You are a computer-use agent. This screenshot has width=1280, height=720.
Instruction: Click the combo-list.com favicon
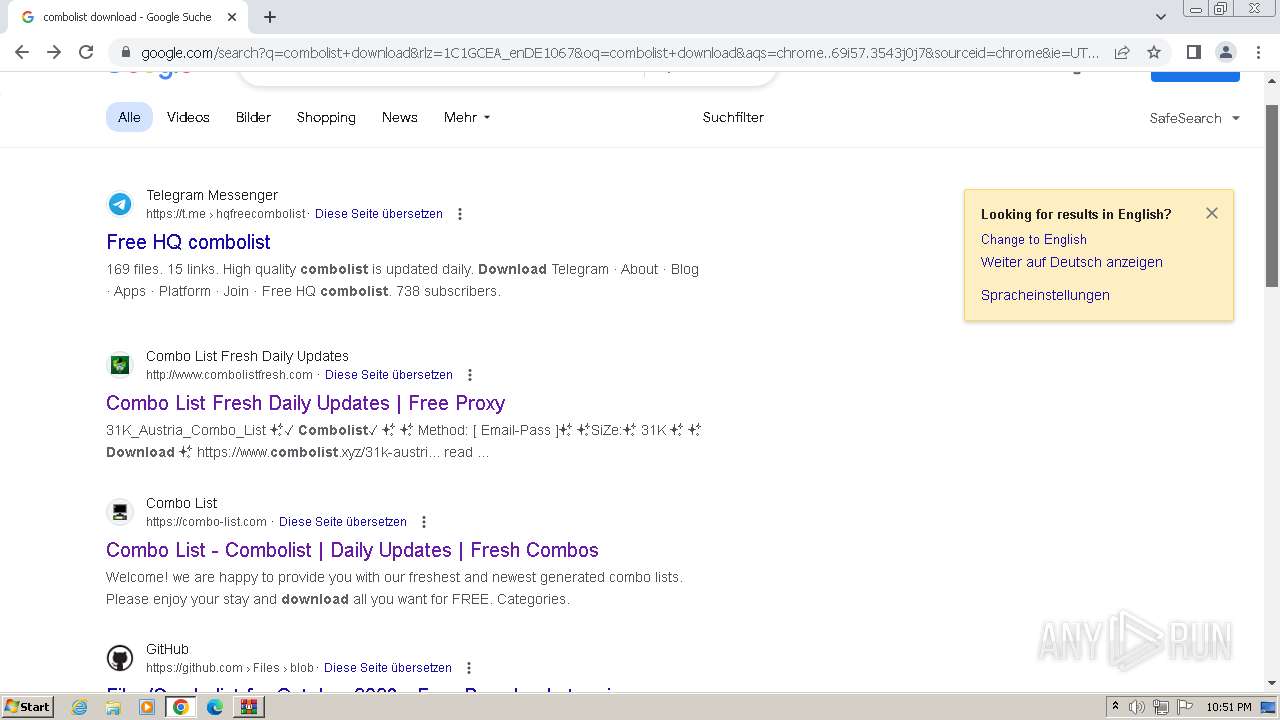120,512
